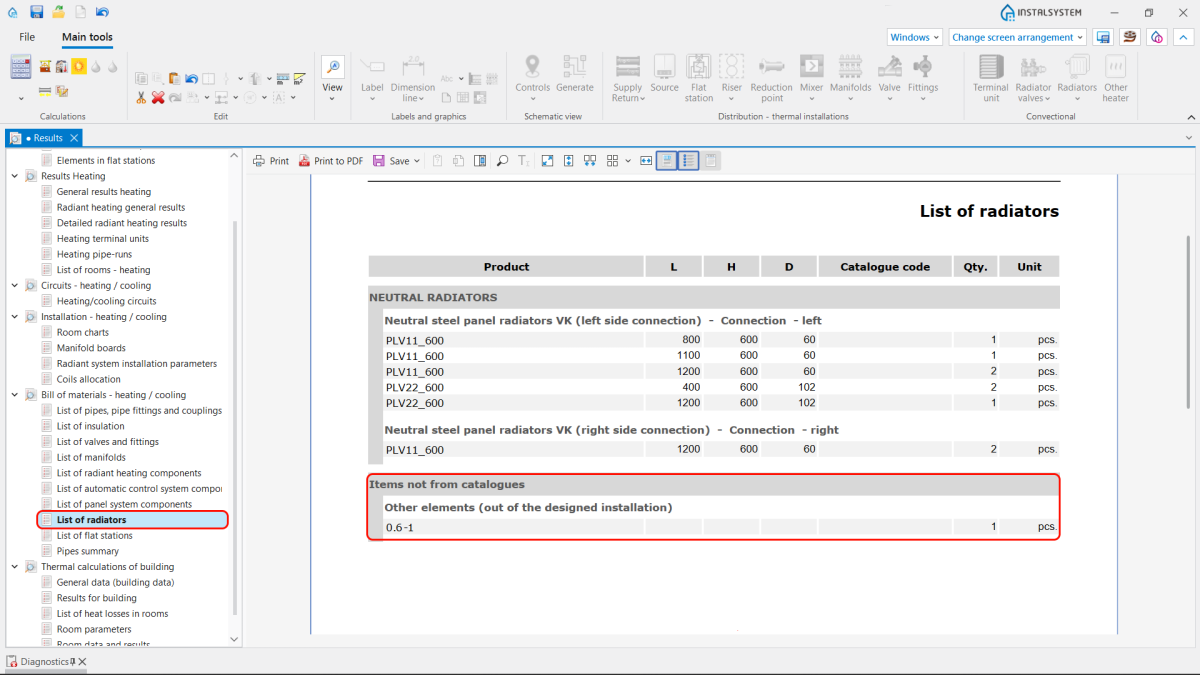This screenshot has width=1200, height=675.
Task: Click the Print to PDF button
Action: tap(331, 161)
